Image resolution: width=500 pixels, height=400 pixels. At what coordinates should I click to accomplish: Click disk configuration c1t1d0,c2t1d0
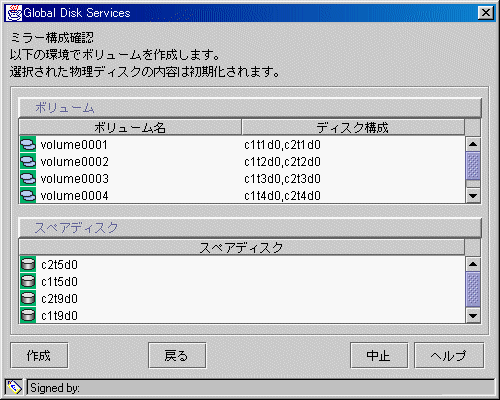pos(282,145)
